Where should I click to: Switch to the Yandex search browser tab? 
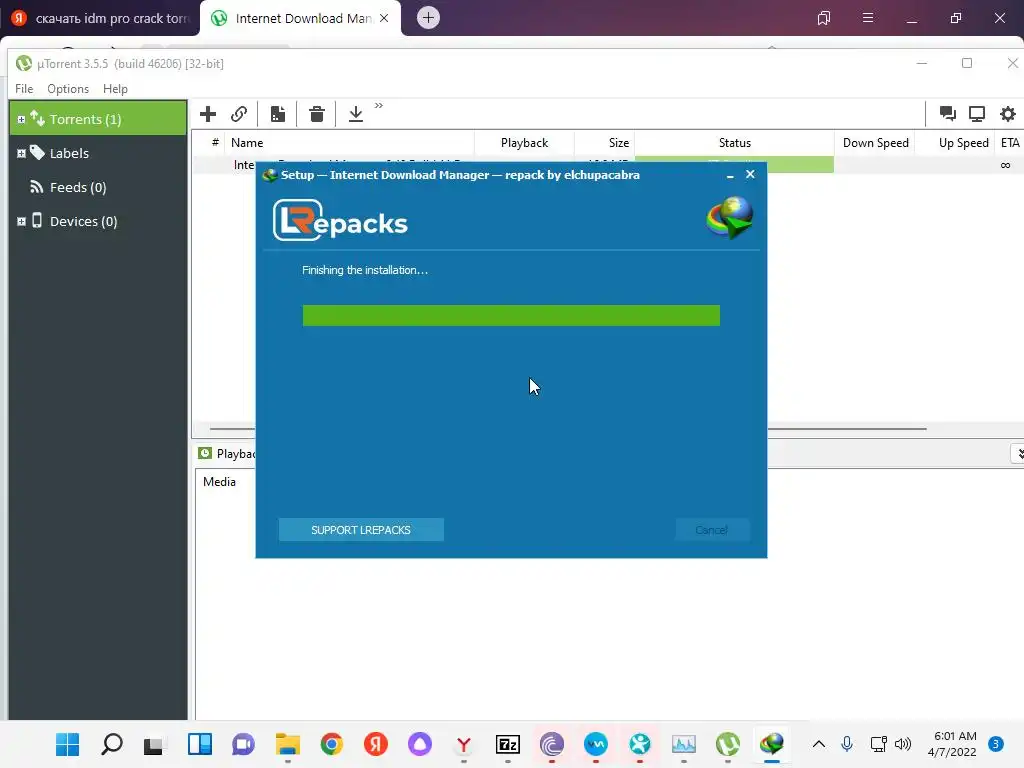coord(99,18)
